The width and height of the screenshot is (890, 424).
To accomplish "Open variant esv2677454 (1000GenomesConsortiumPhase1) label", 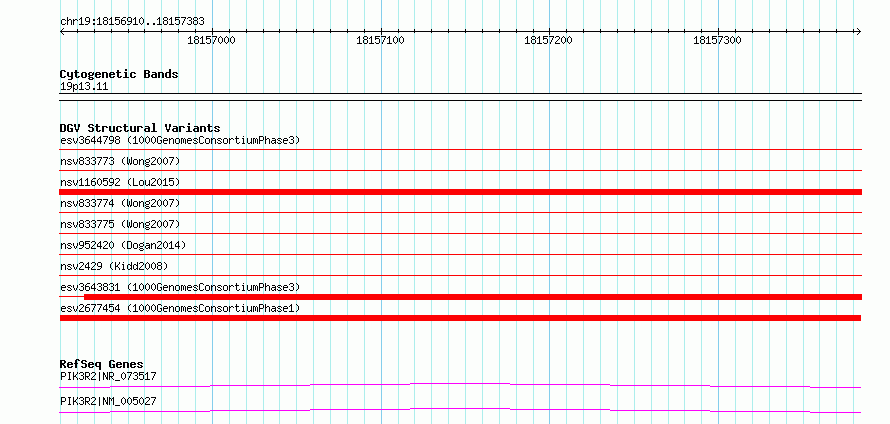I will pos(180,308).
